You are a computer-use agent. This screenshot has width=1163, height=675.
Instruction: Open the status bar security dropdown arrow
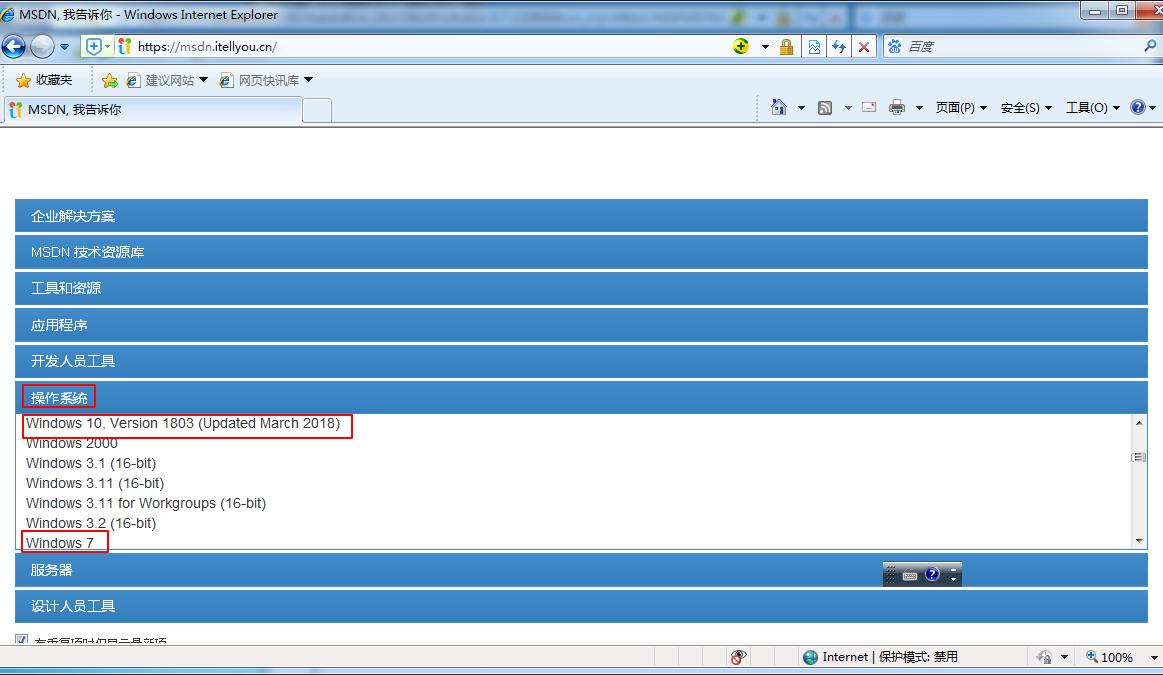click(x=1064, y=657)
